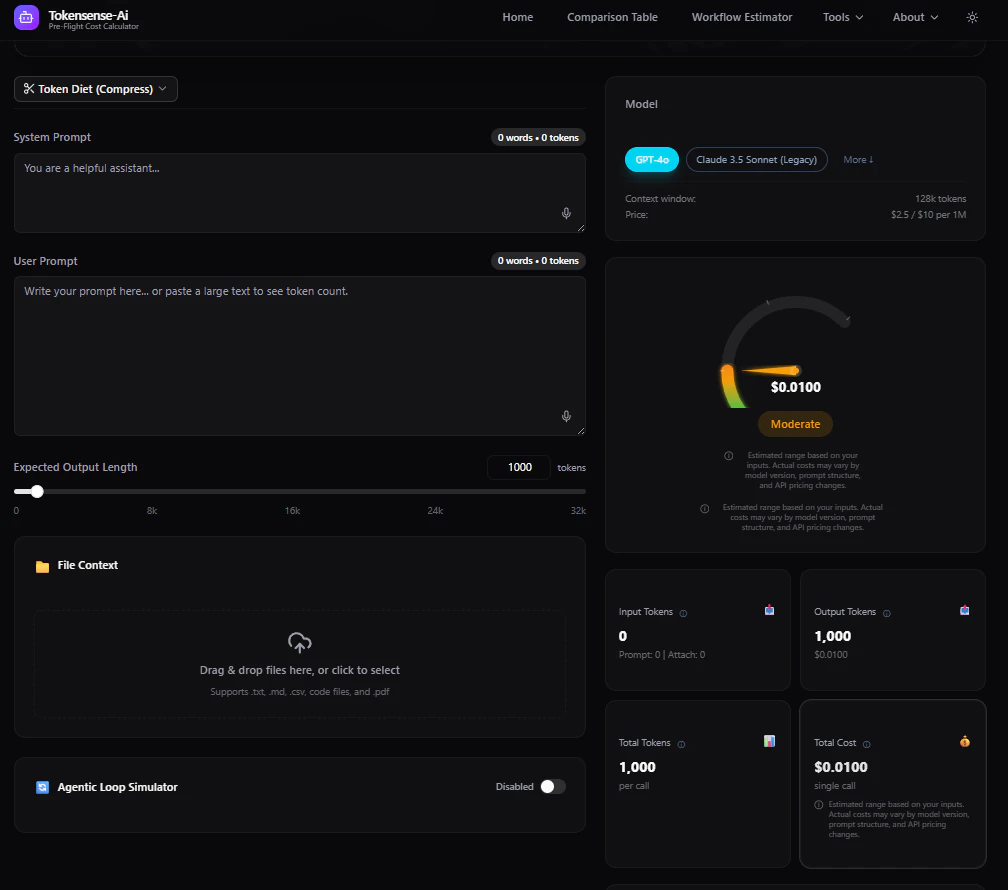Screen dimensions: 1008x890
Task: Click the expected output tokens number field
Action: 519,468
